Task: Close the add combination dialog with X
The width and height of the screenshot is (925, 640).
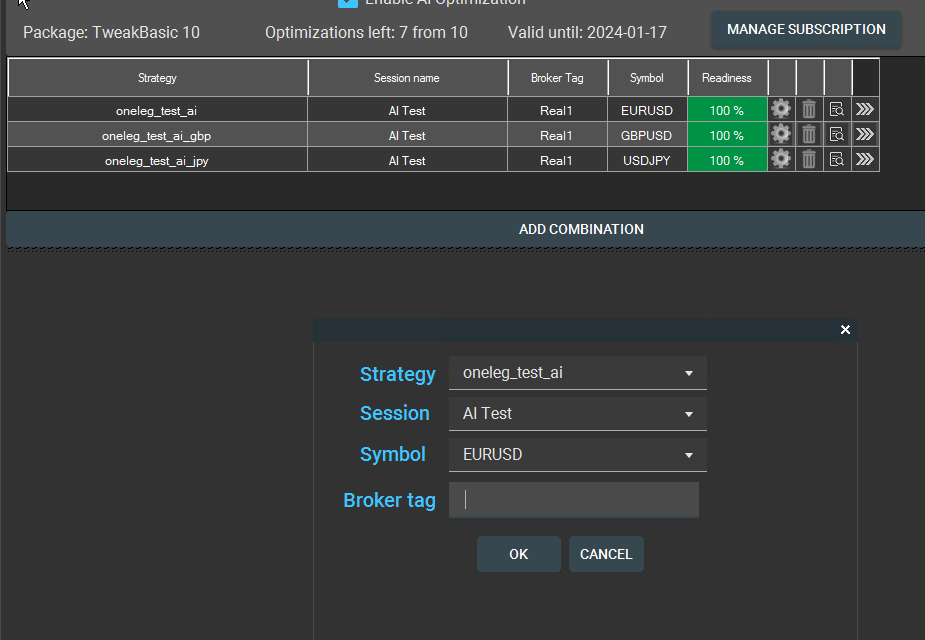Action: click(x=845, y=330)
